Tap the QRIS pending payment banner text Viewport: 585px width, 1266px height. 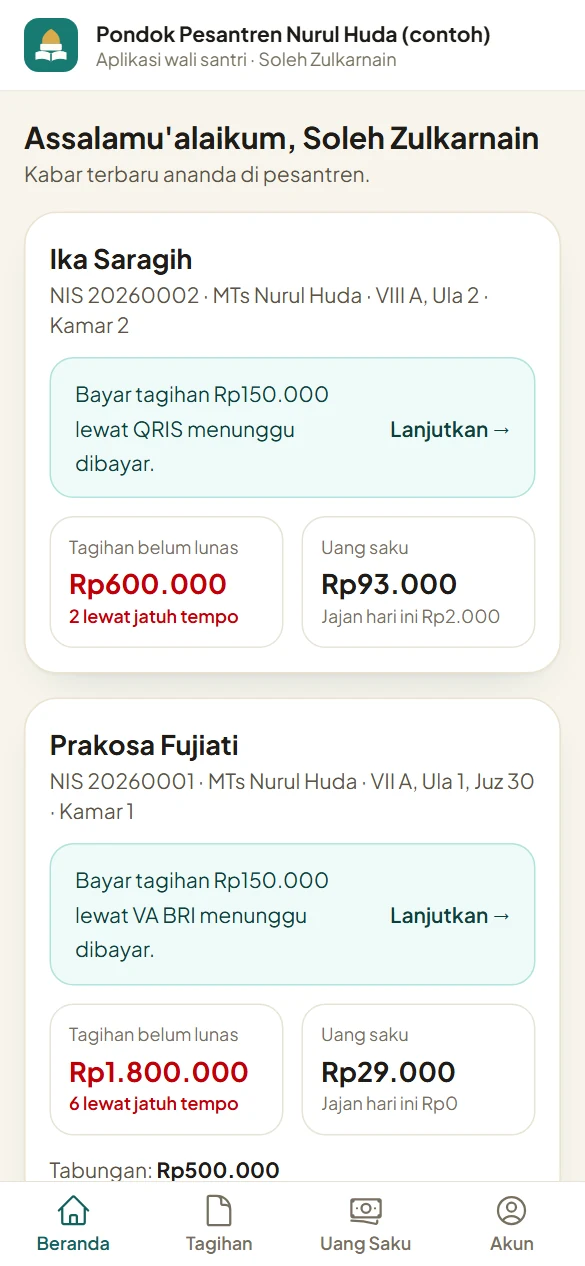[x=202, y=429]
